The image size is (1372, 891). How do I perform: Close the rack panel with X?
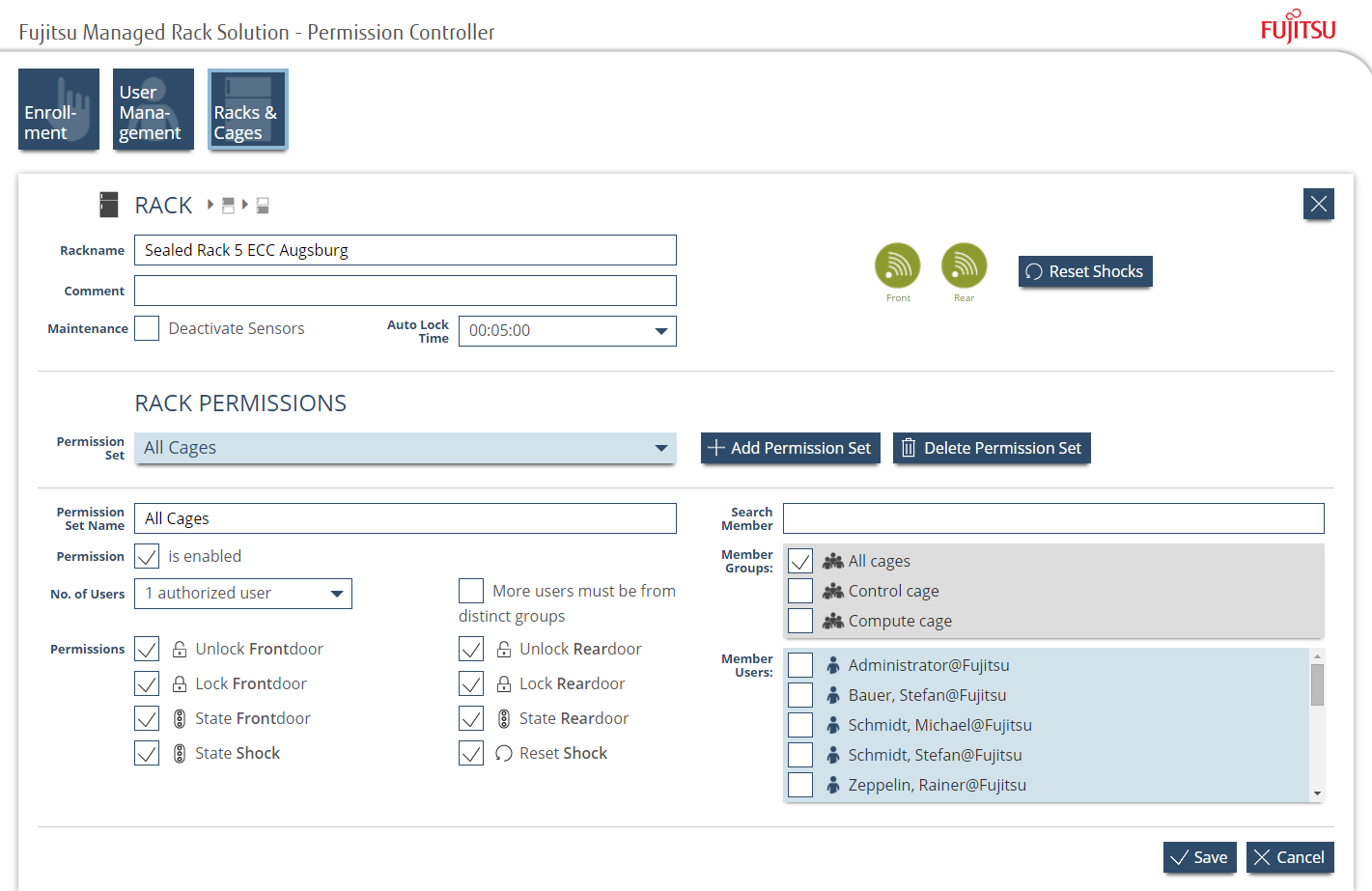tap(1319, 204)
